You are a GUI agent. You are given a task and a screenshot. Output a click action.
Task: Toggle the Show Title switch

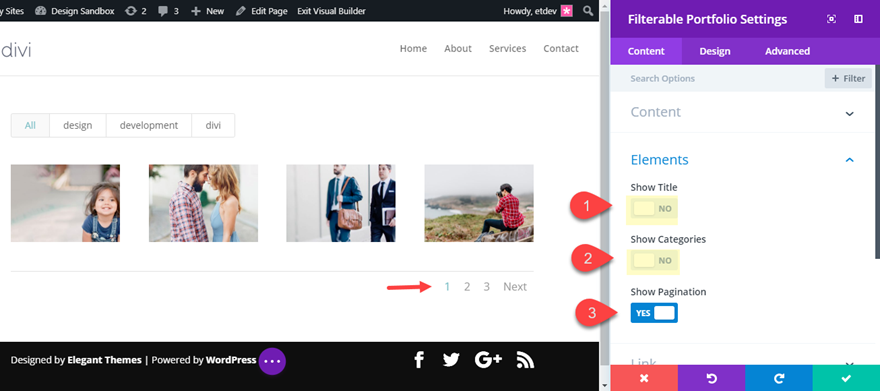[654, 209]
